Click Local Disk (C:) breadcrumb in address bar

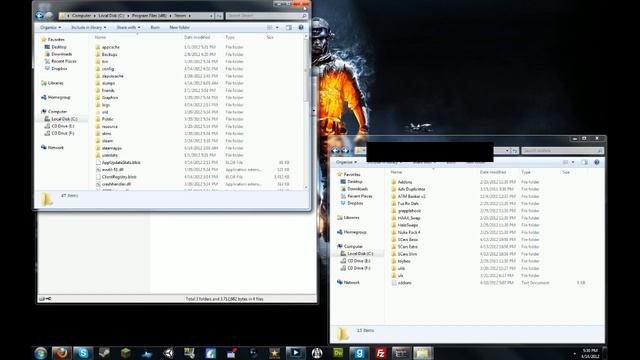(111, 16)
